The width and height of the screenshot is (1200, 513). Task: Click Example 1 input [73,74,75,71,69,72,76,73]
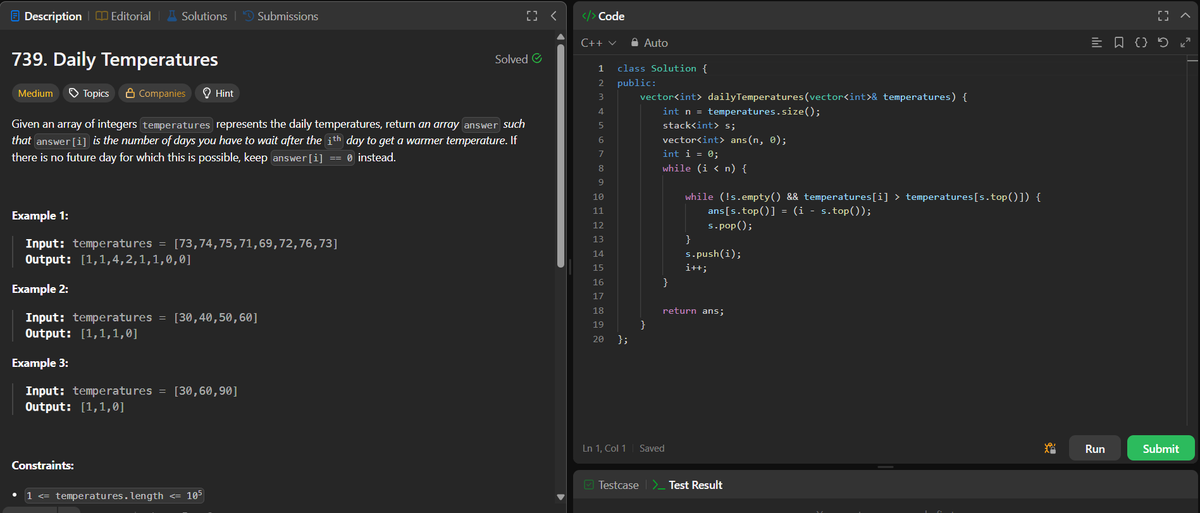256,244
